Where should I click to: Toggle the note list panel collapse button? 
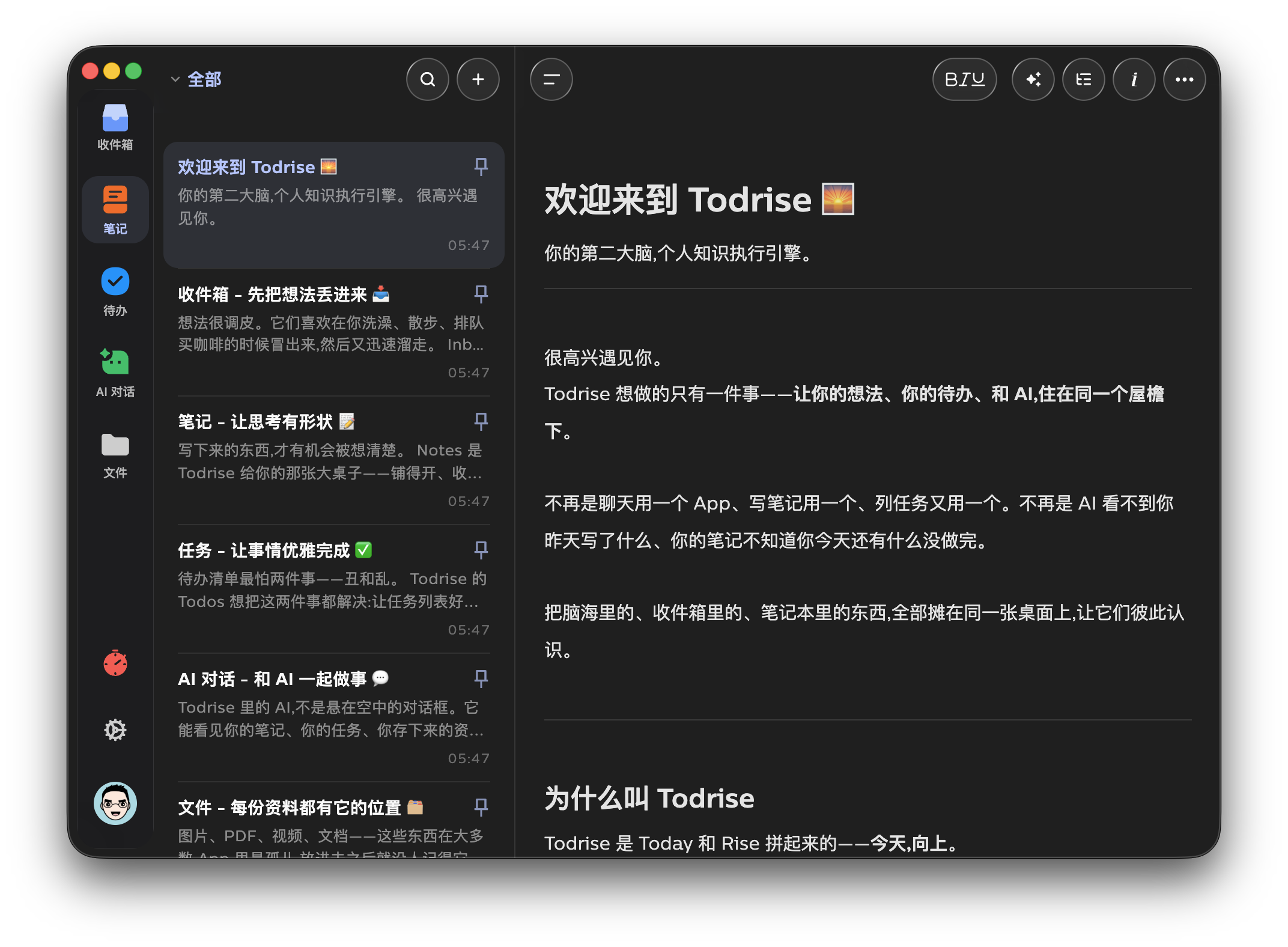click(x=551, y=79)
